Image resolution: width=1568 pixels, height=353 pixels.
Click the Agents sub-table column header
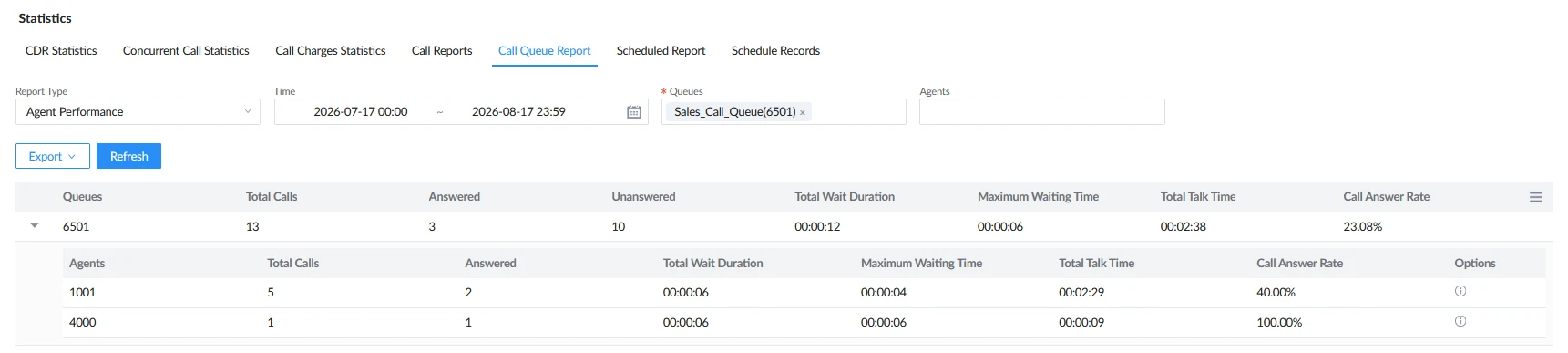87,264
